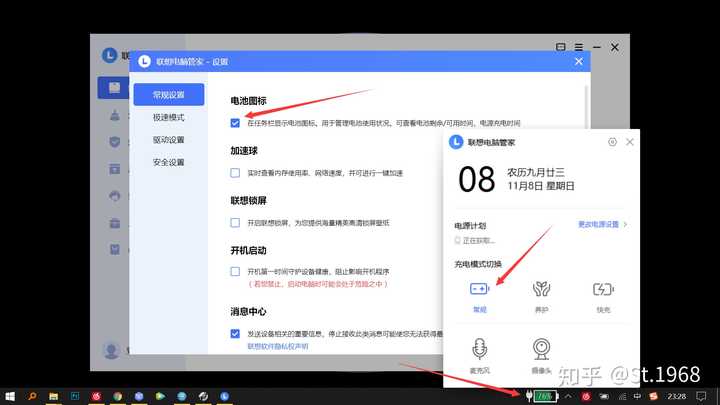
Task: Open the gear settings icon in battery popup
Action: coord(612,142)
